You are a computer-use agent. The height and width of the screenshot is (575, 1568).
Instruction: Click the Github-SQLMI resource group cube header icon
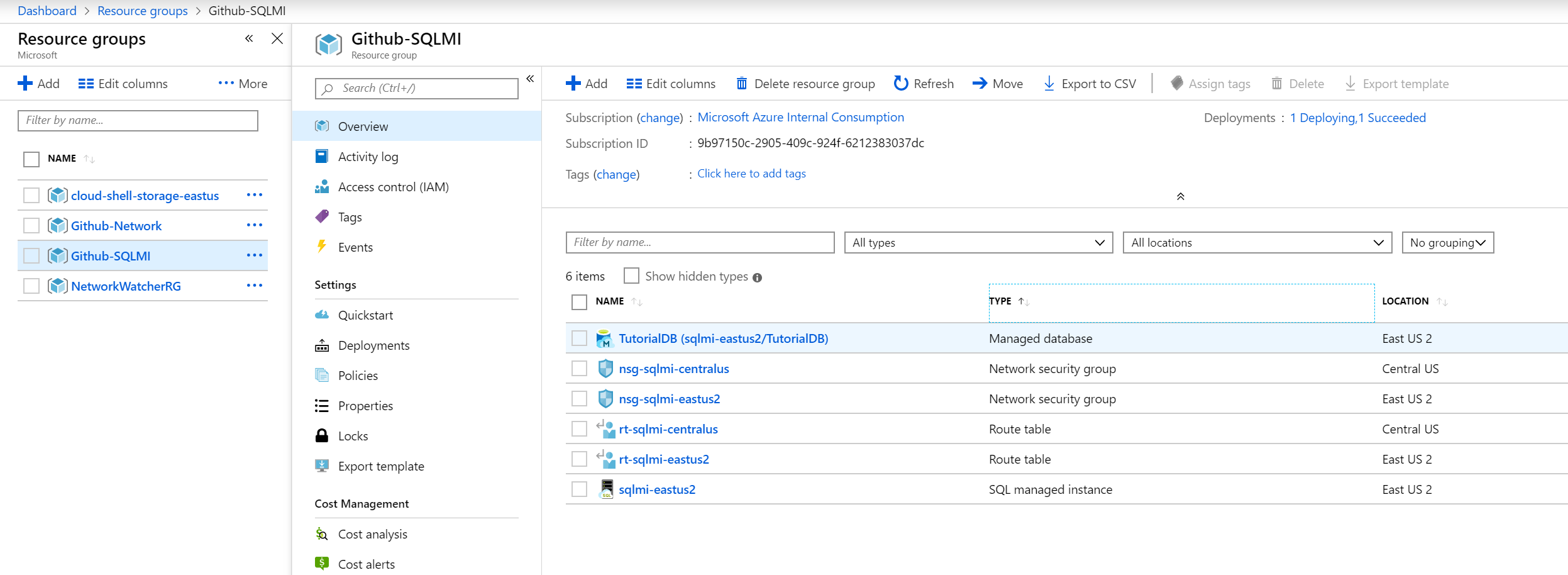329,45
